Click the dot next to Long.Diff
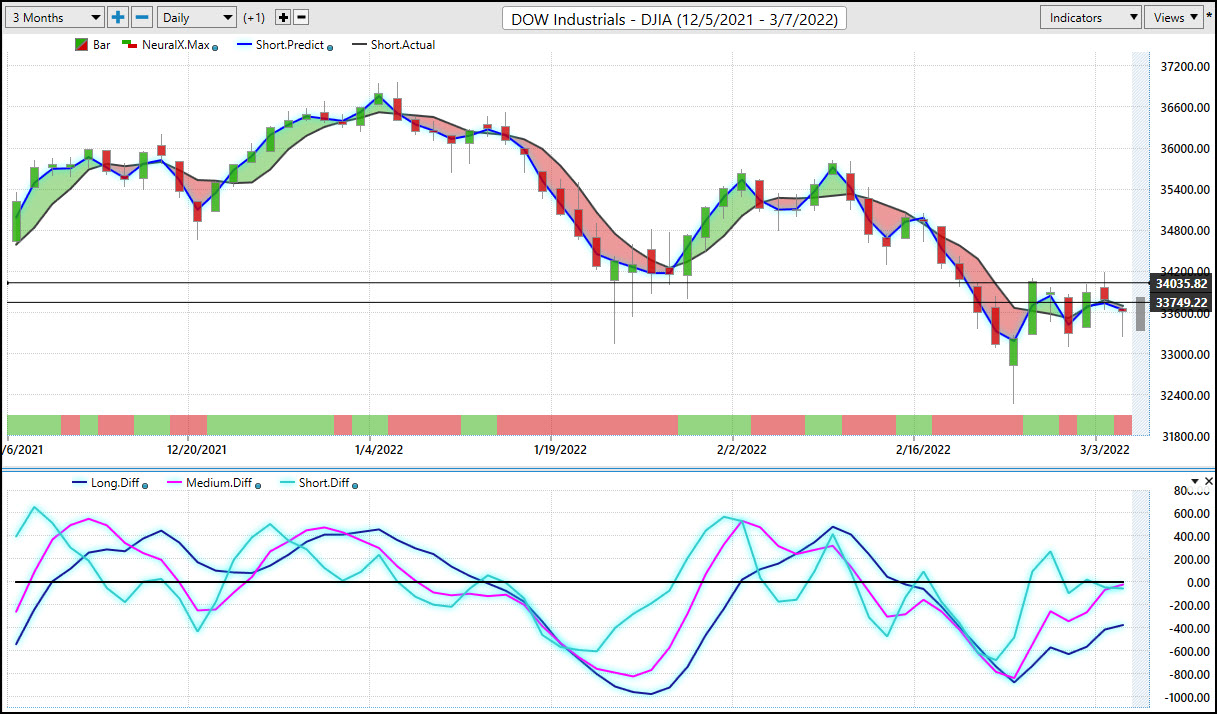Viewport: 1217px width, 714px height. [x=146, y=485]
